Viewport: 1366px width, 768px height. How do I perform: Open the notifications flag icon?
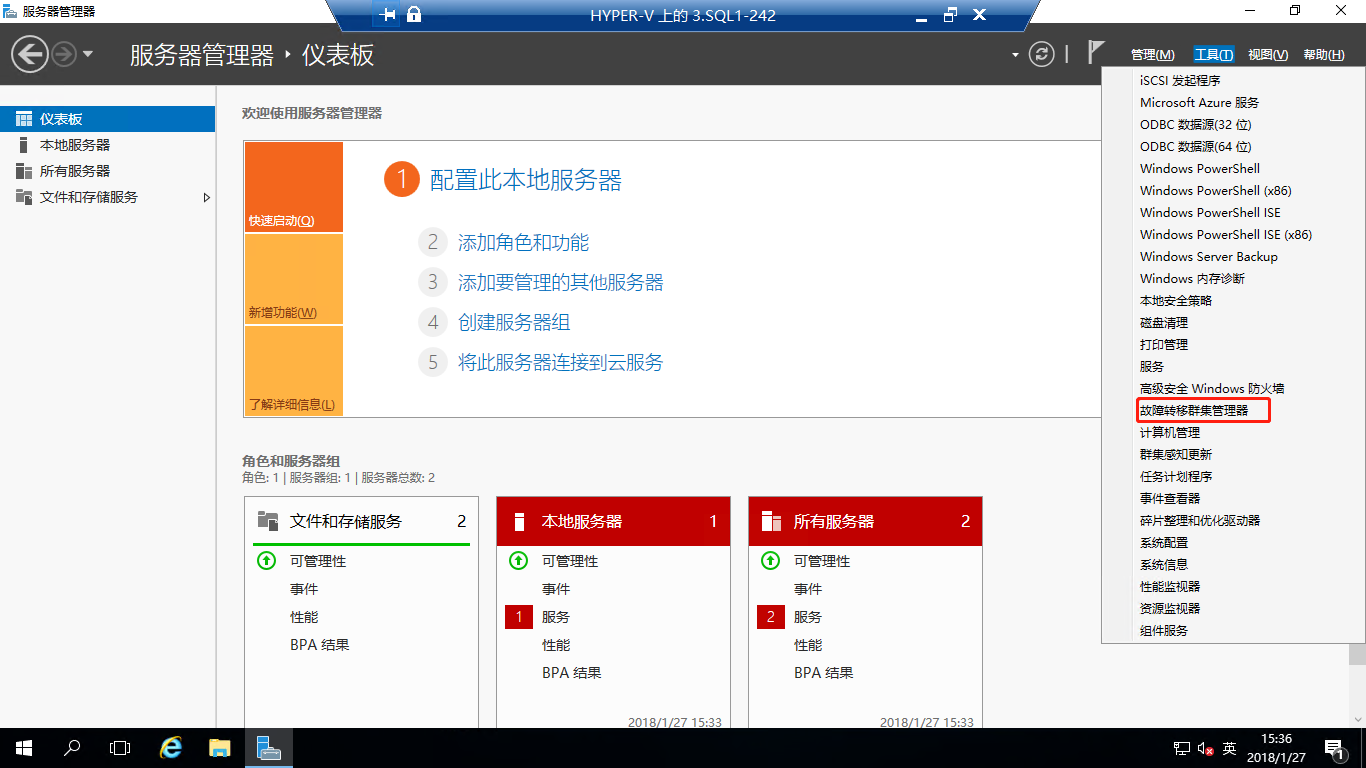coord(1097,53)
